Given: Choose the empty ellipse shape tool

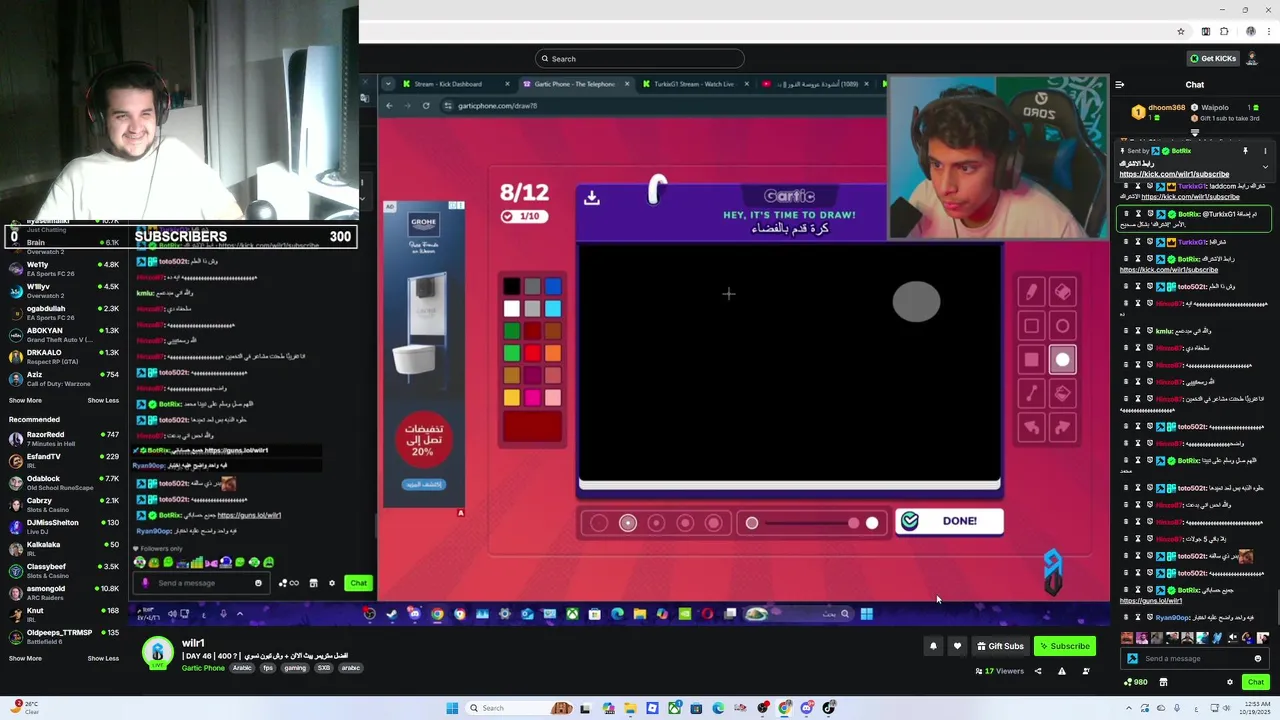Looking at the screenshot, I should tap(1063, 326).
